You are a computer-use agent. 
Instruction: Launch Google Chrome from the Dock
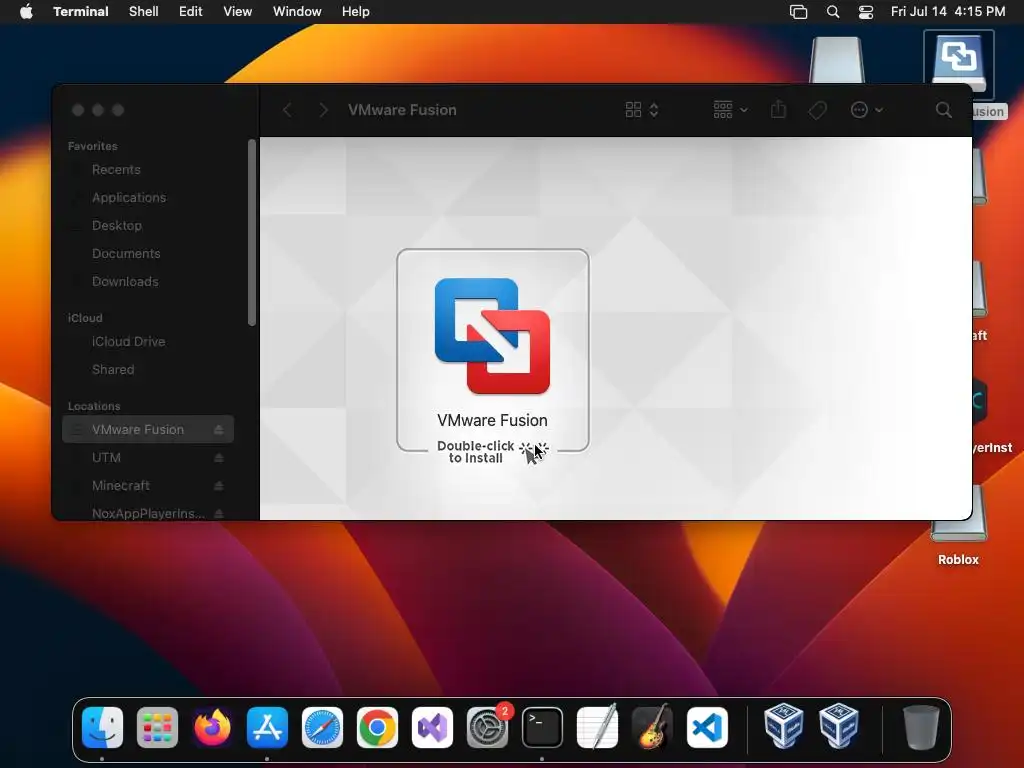[377, 727]
